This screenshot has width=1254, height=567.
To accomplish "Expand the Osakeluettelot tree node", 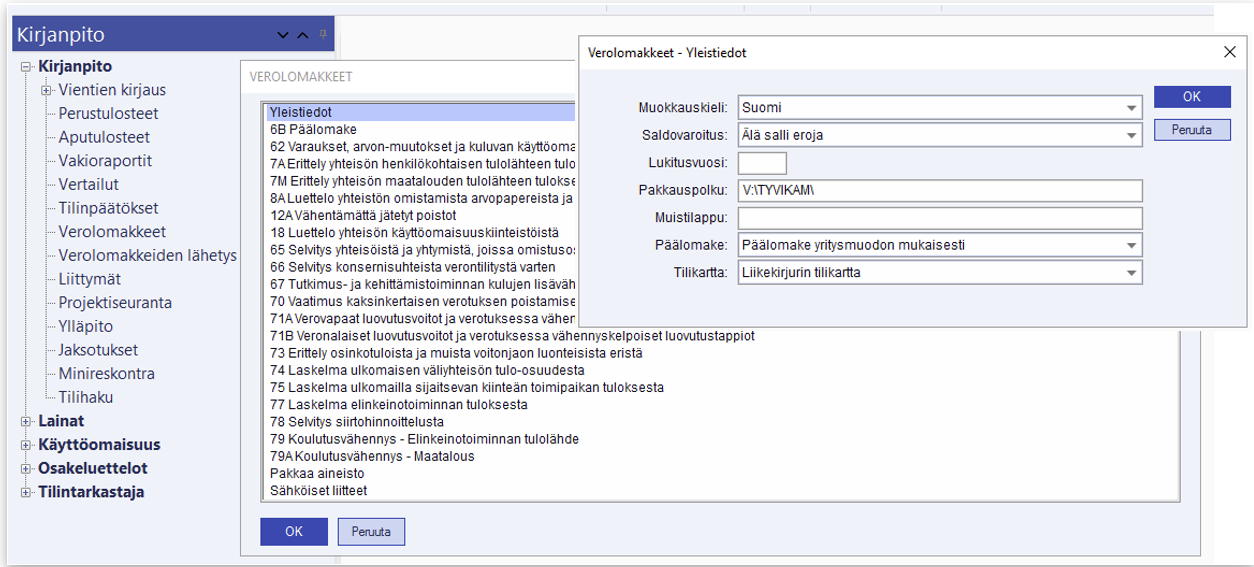I will pyautogui.click(x=26, y=469).
